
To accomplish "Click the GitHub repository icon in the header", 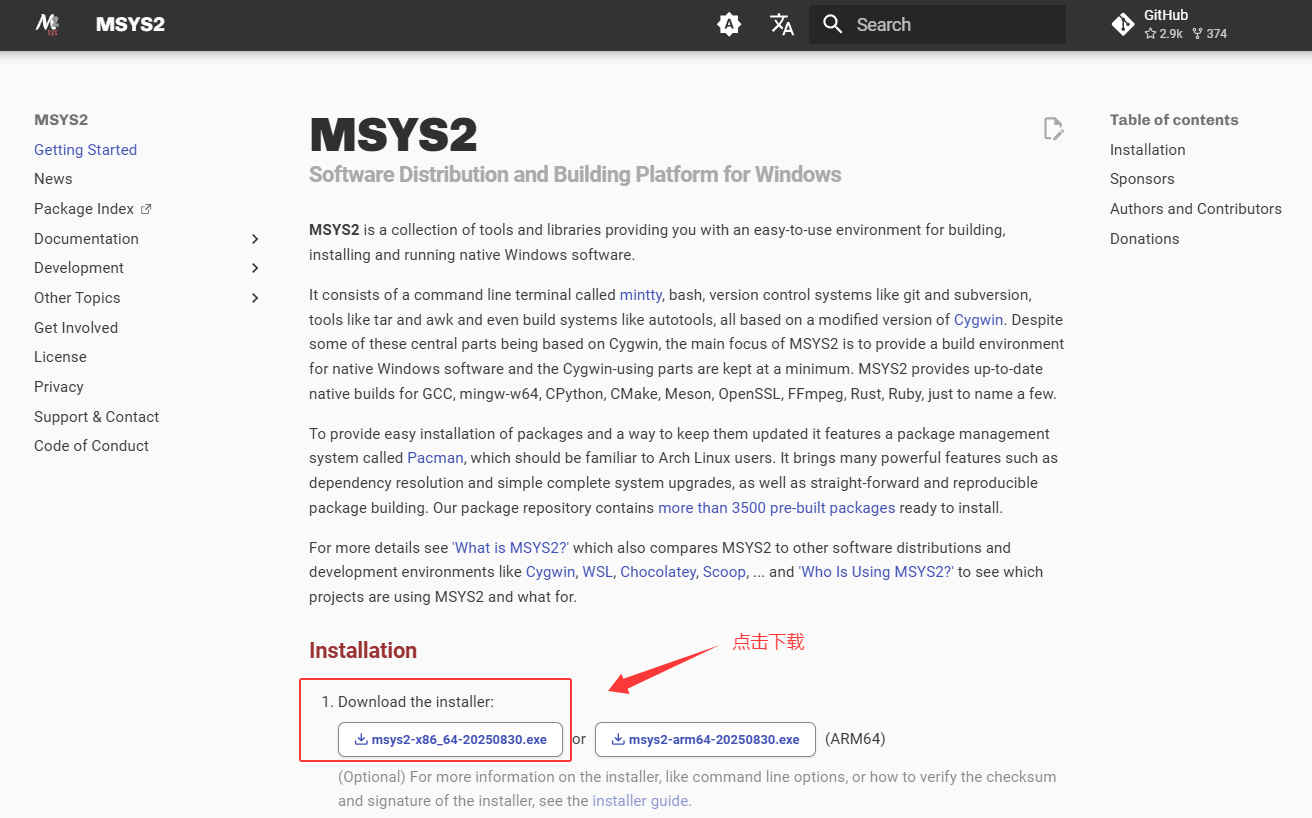I will [1123, 24].
